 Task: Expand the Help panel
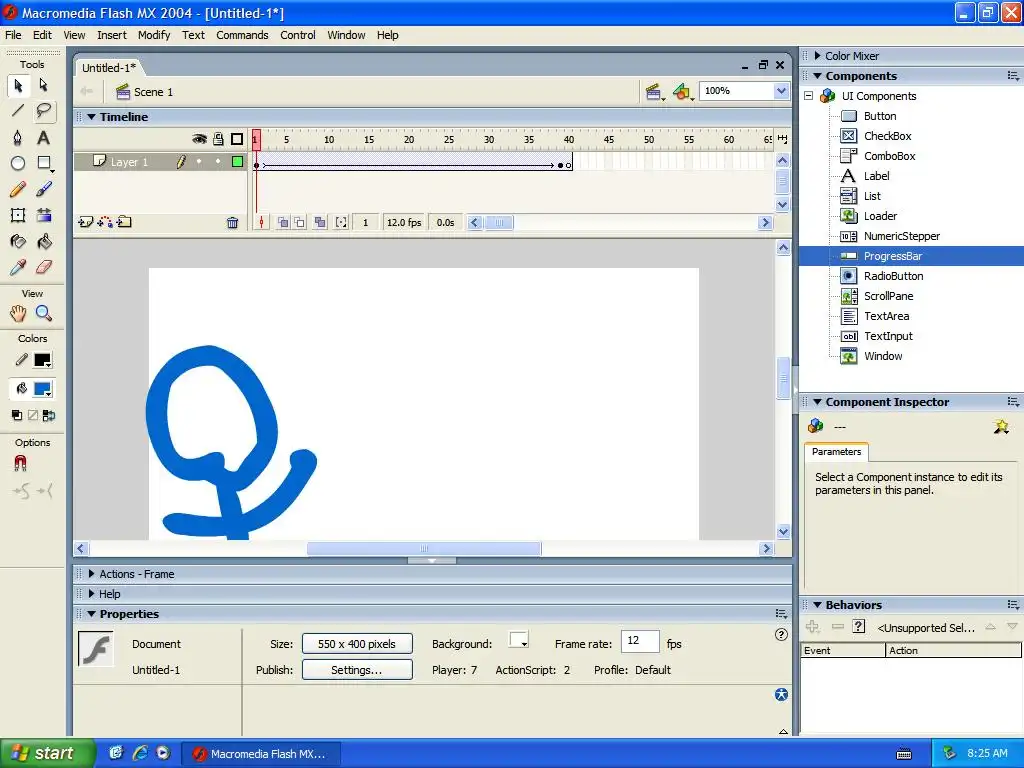coord(91,594)
